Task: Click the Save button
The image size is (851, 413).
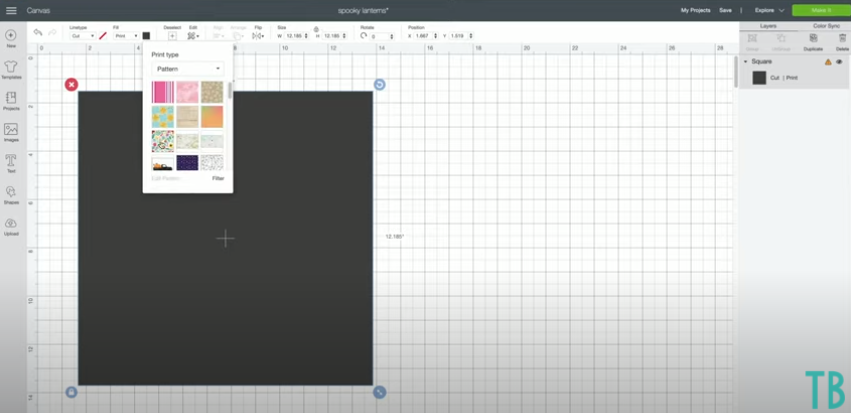Action: point(725,10)
